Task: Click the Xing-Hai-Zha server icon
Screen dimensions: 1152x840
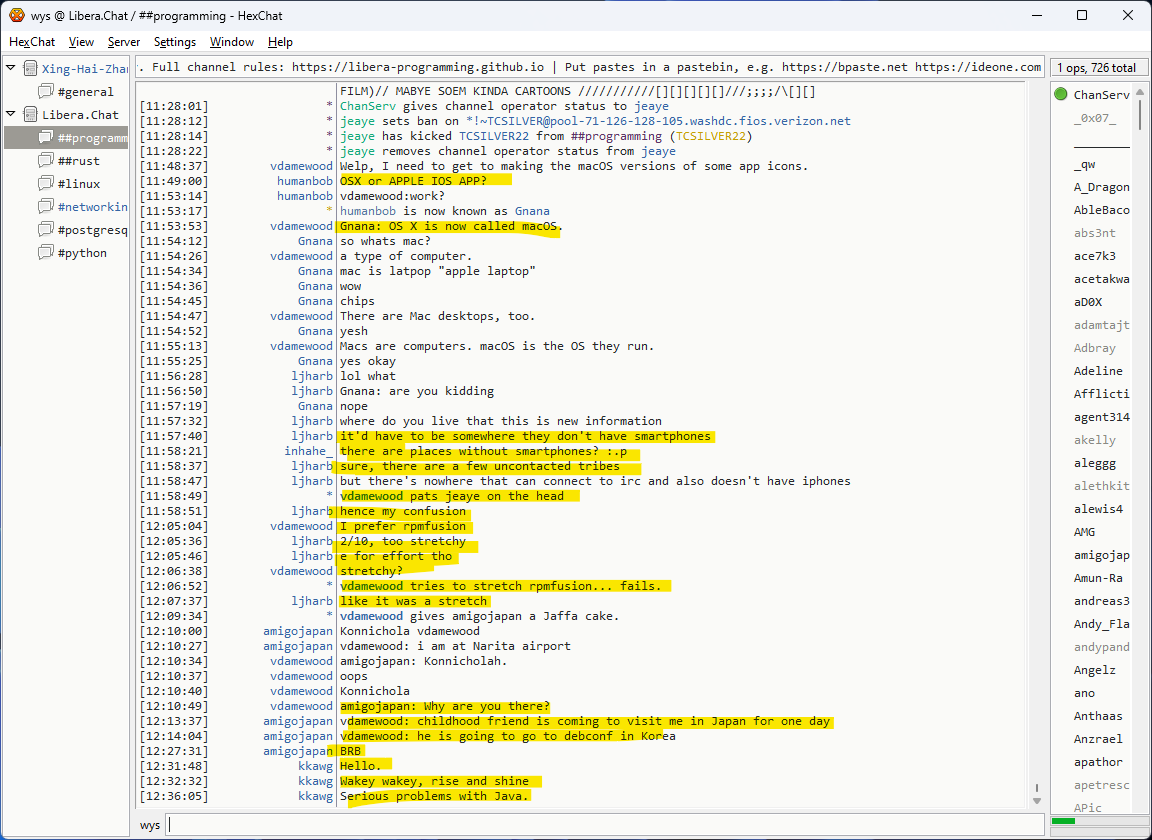Action: [x=30, y=69]
